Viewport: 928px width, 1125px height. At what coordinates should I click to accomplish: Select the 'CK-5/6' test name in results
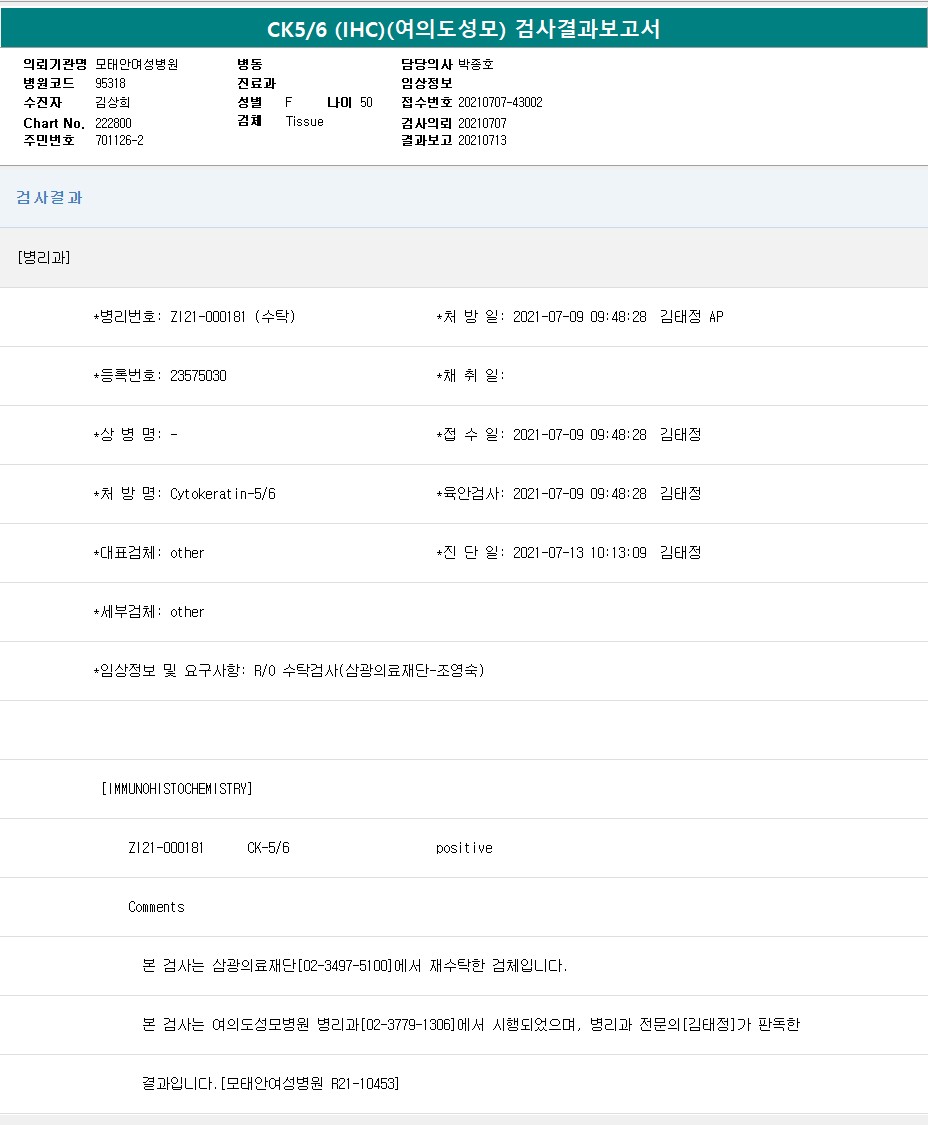click(x=268, y=848)
